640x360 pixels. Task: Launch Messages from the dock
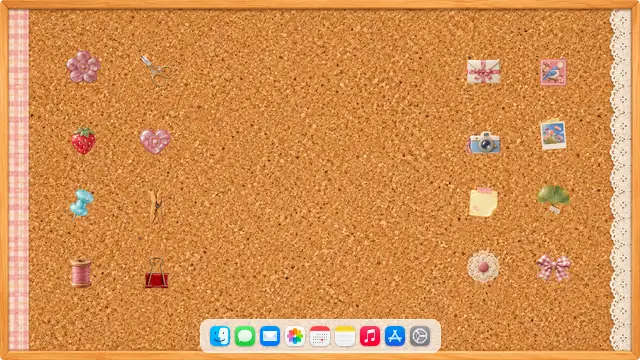point(245,336)
